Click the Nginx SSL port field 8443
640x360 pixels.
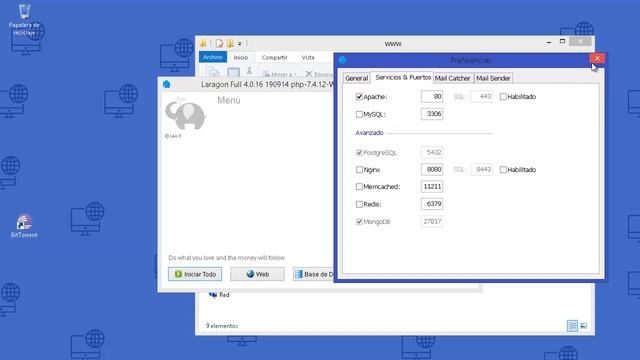tap(481, 169)
